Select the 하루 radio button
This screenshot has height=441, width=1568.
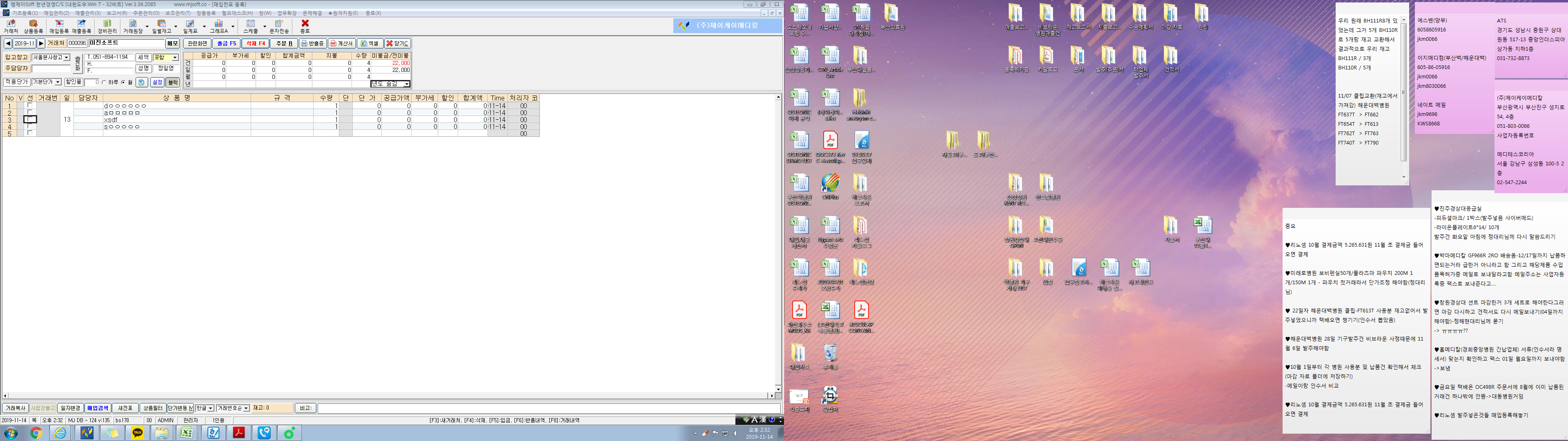coord(103,82)
